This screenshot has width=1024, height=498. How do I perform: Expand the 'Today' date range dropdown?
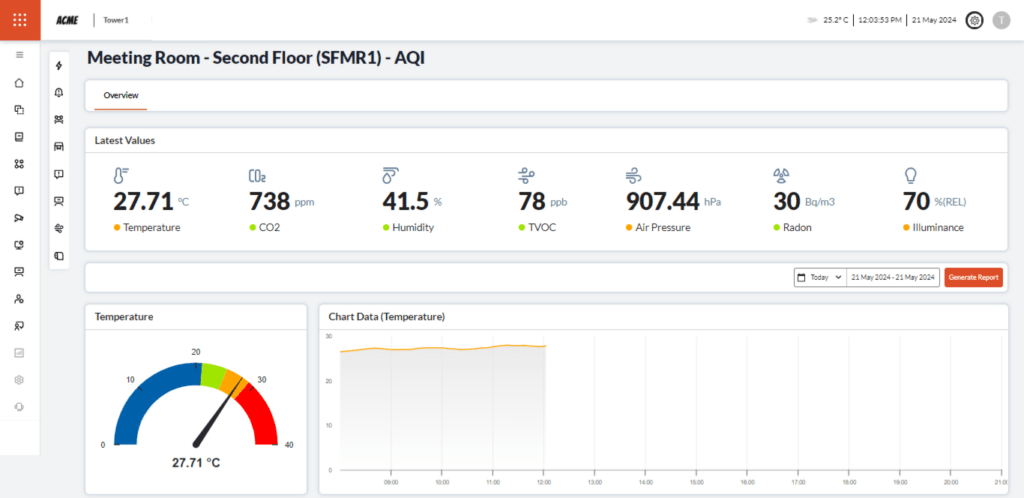point(820,277)
